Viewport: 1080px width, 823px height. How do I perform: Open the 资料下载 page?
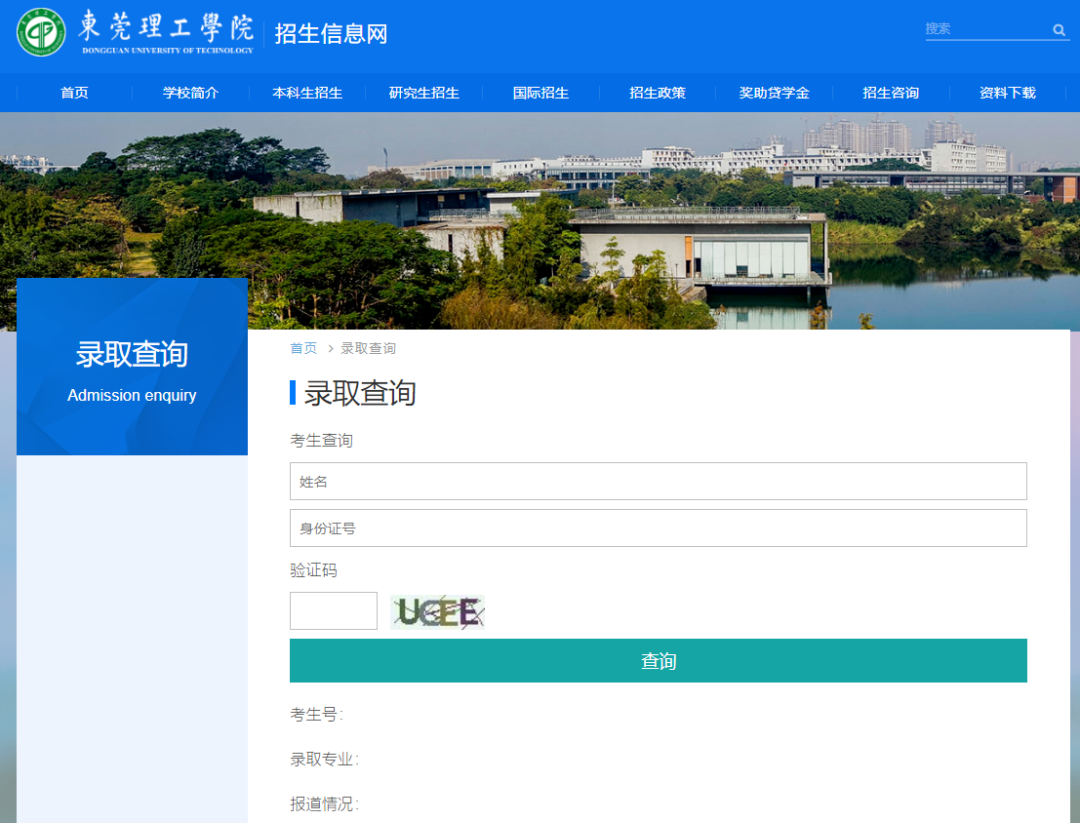click(x=1007, y=92)
